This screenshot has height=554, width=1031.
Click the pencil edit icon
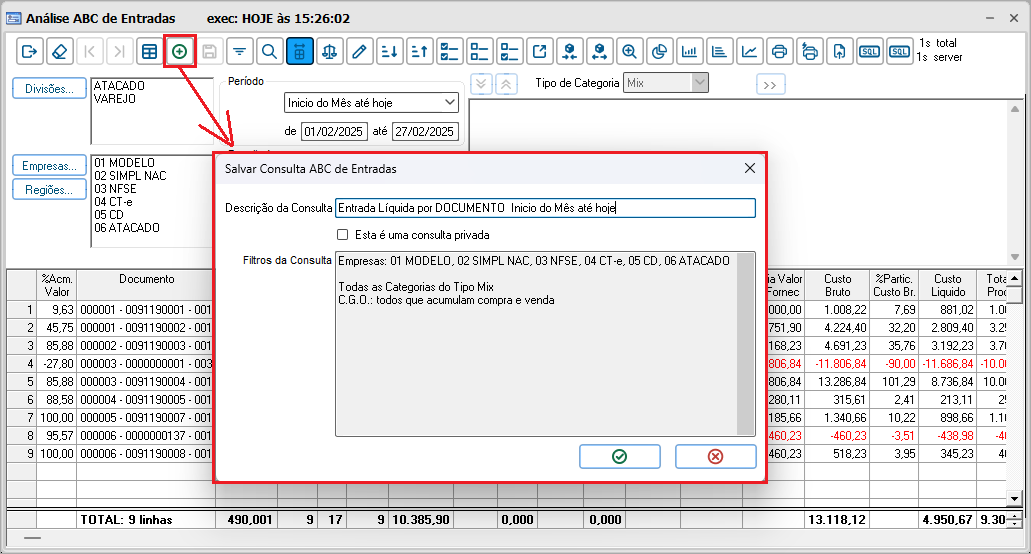coord(360,51)
